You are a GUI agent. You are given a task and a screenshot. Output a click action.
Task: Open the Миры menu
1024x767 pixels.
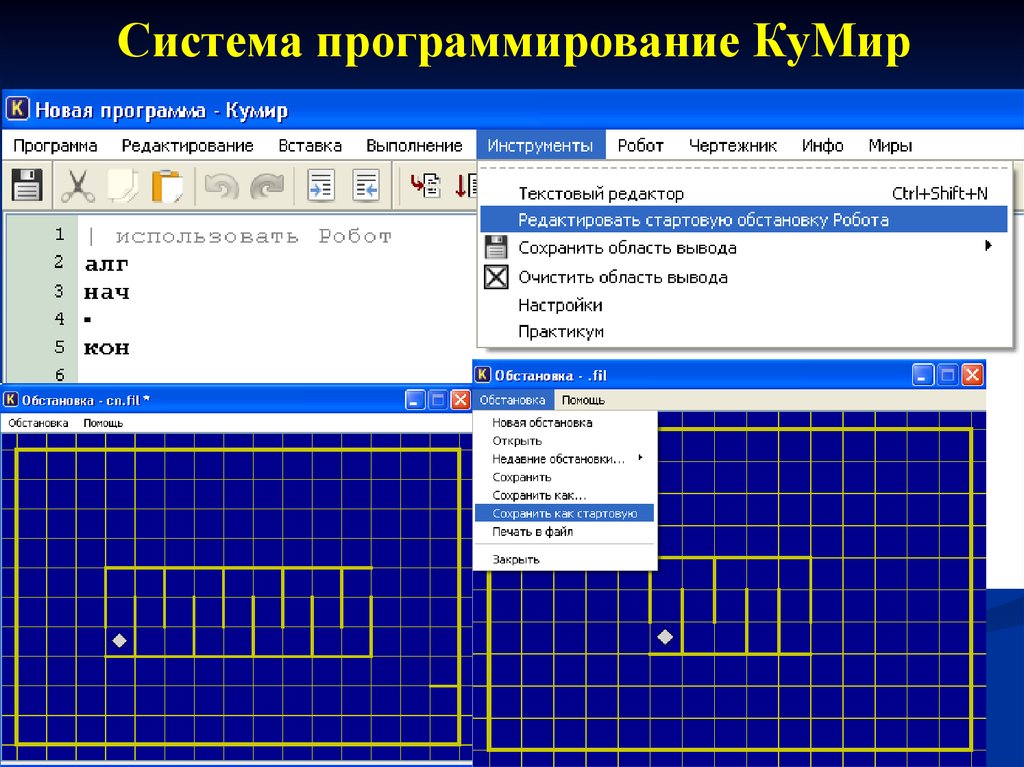[890, 145]
